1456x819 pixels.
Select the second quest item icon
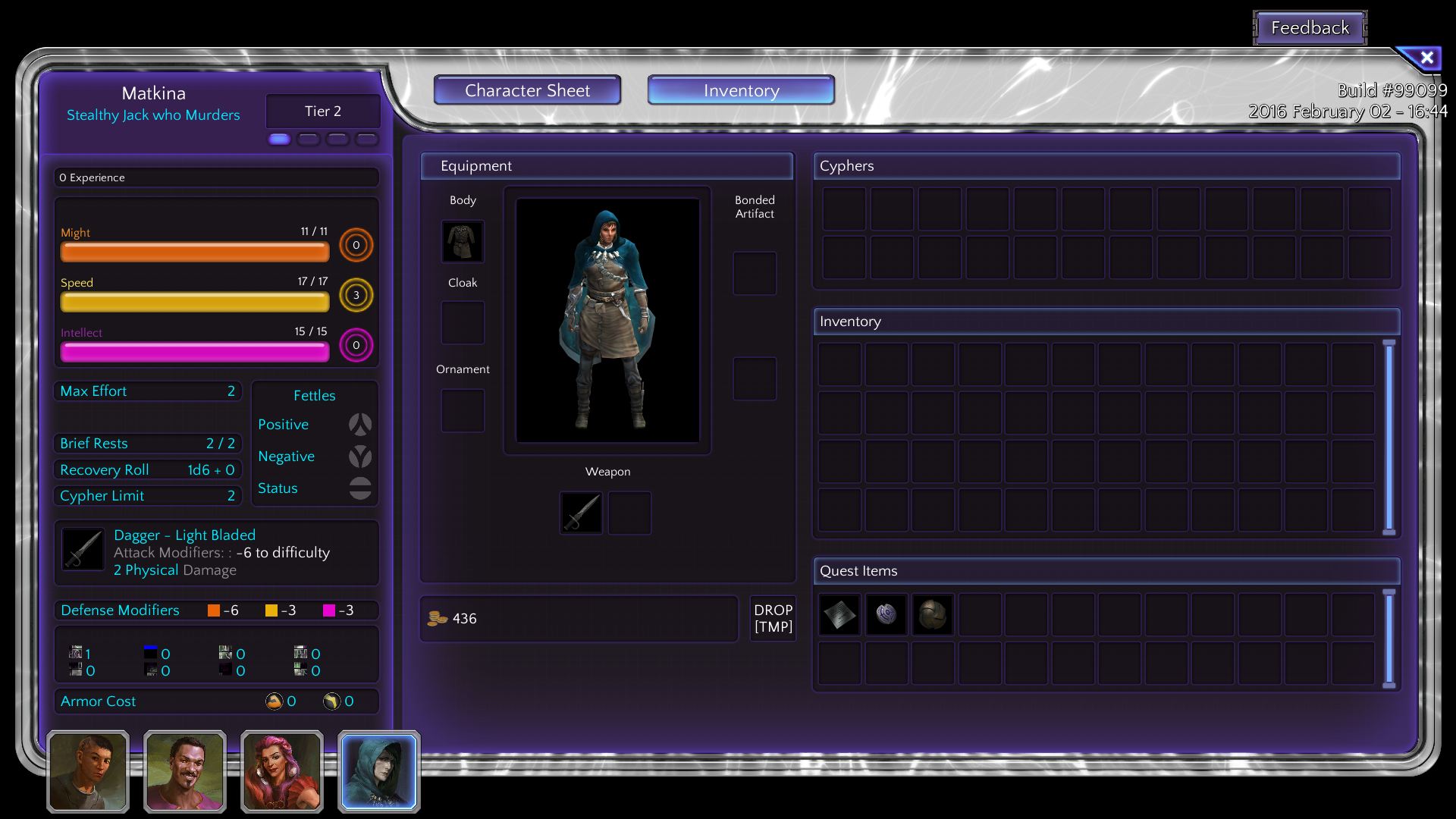click(x=886, y=614)
